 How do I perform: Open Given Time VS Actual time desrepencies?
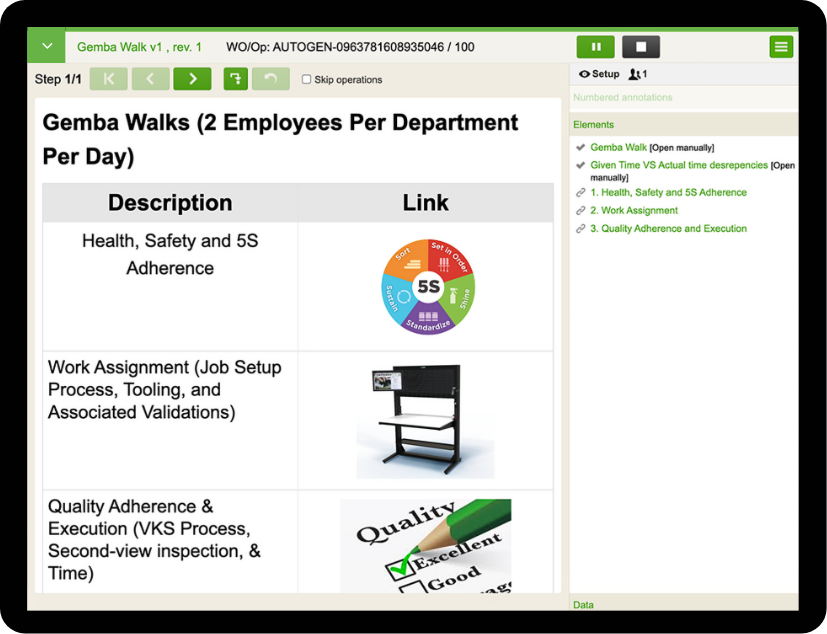pyautogui.click(x=678, y=165)
